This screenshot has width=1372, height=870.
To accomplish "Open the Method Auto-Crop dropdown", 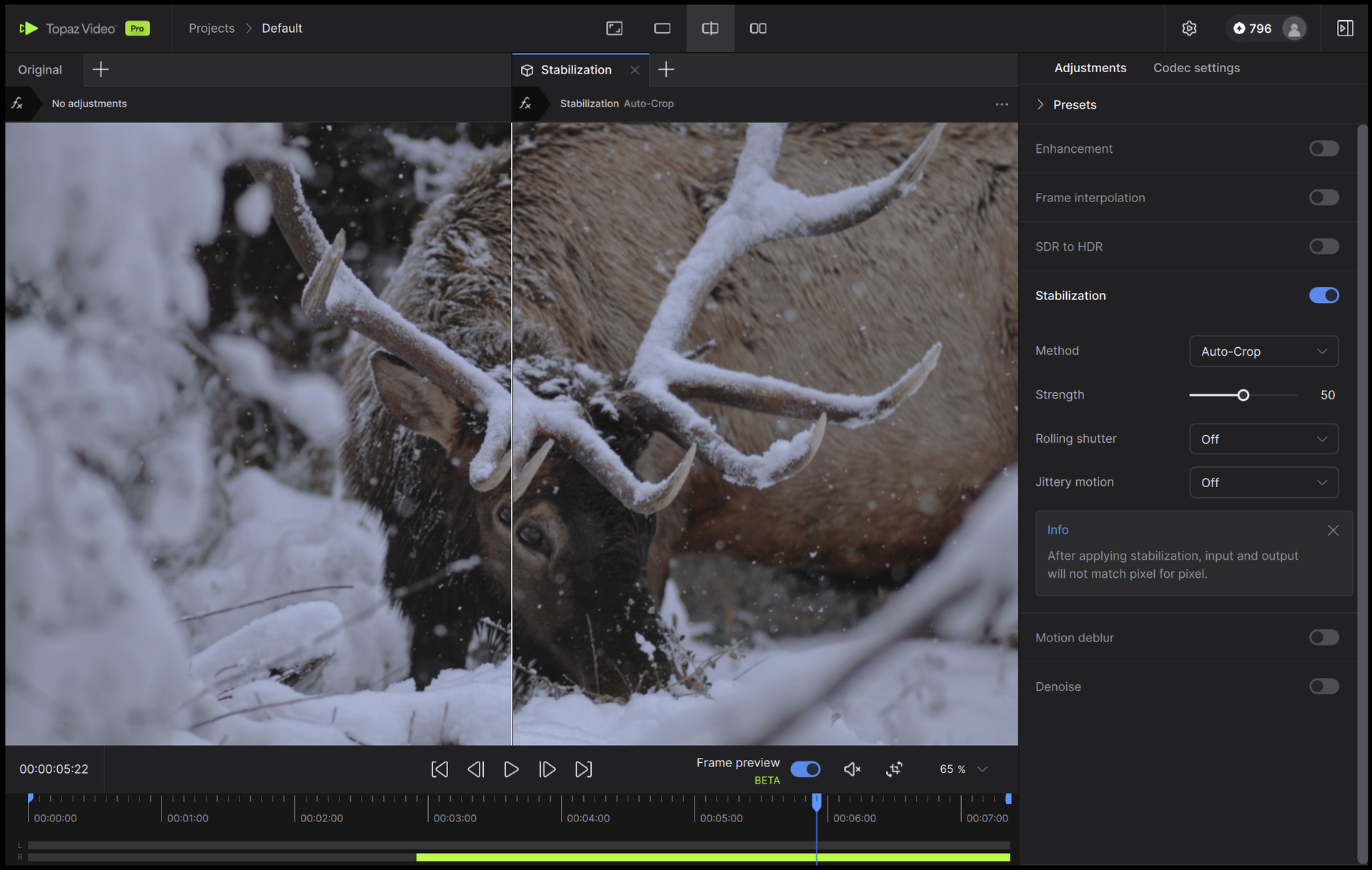I will (x=1263, y=351).
